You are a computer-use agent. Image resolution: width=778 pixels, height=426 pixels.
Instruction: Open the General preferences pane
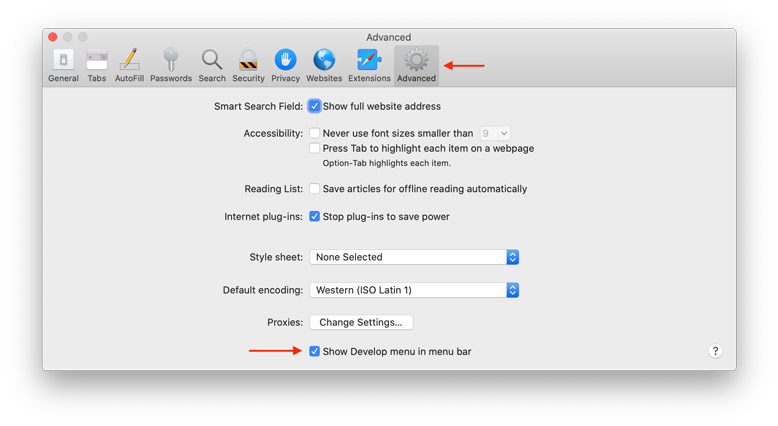click(63, 65)
